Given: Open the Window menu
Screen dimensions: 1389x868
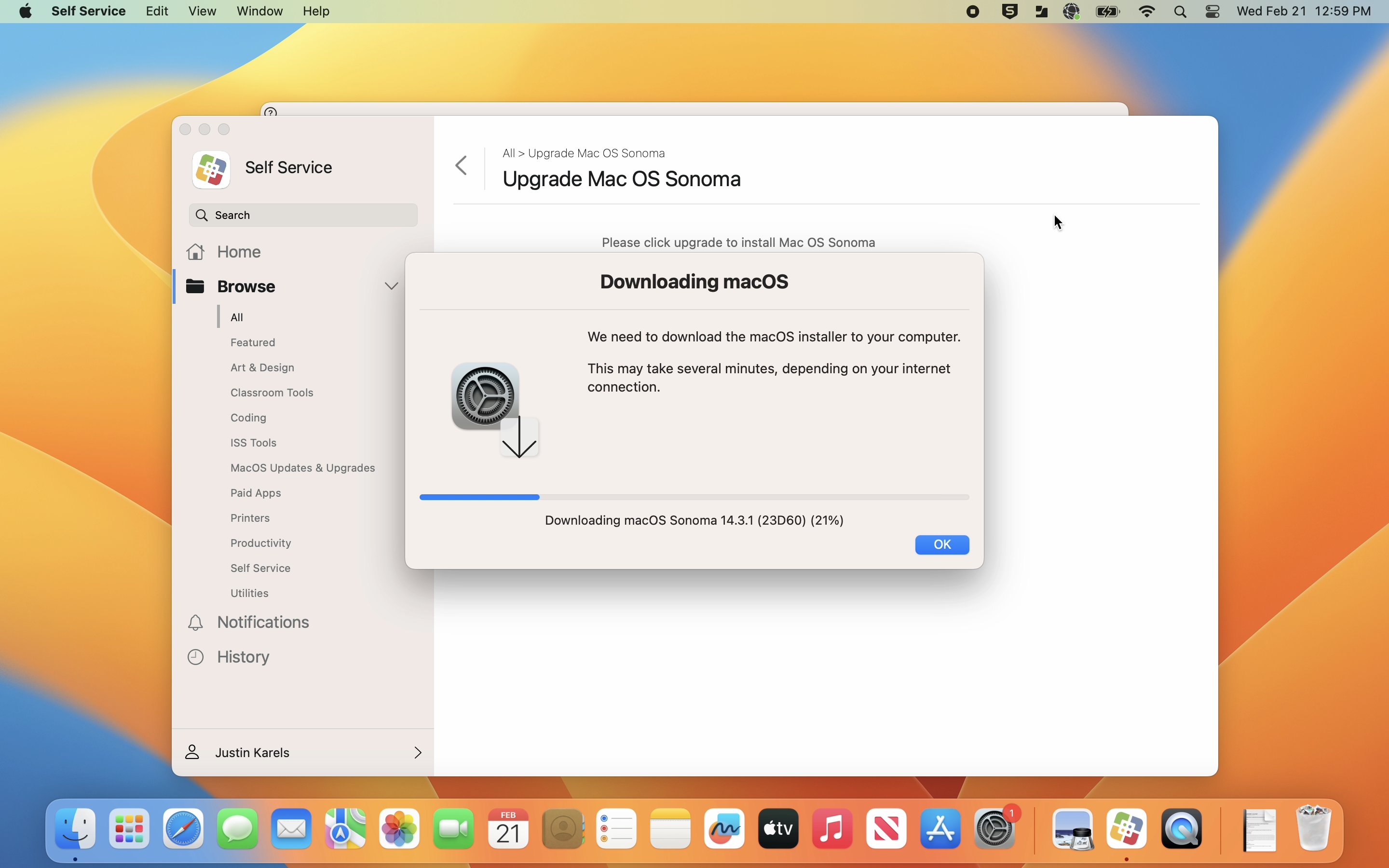Looking at the screenshot, I should [x=259, y=12].
